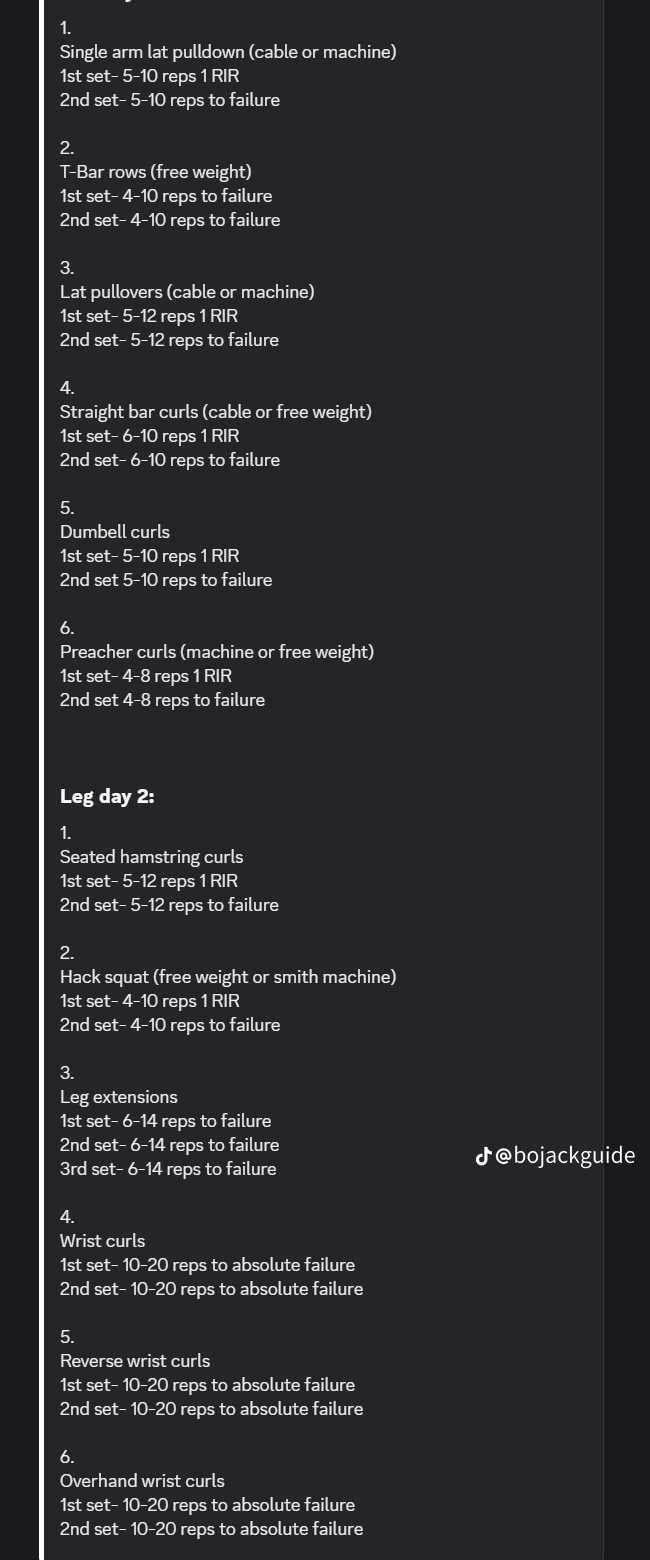This screenshot has width=650, height=1560.
Task: Select 'Hack squat' exercise text
Action: [227, 977]
